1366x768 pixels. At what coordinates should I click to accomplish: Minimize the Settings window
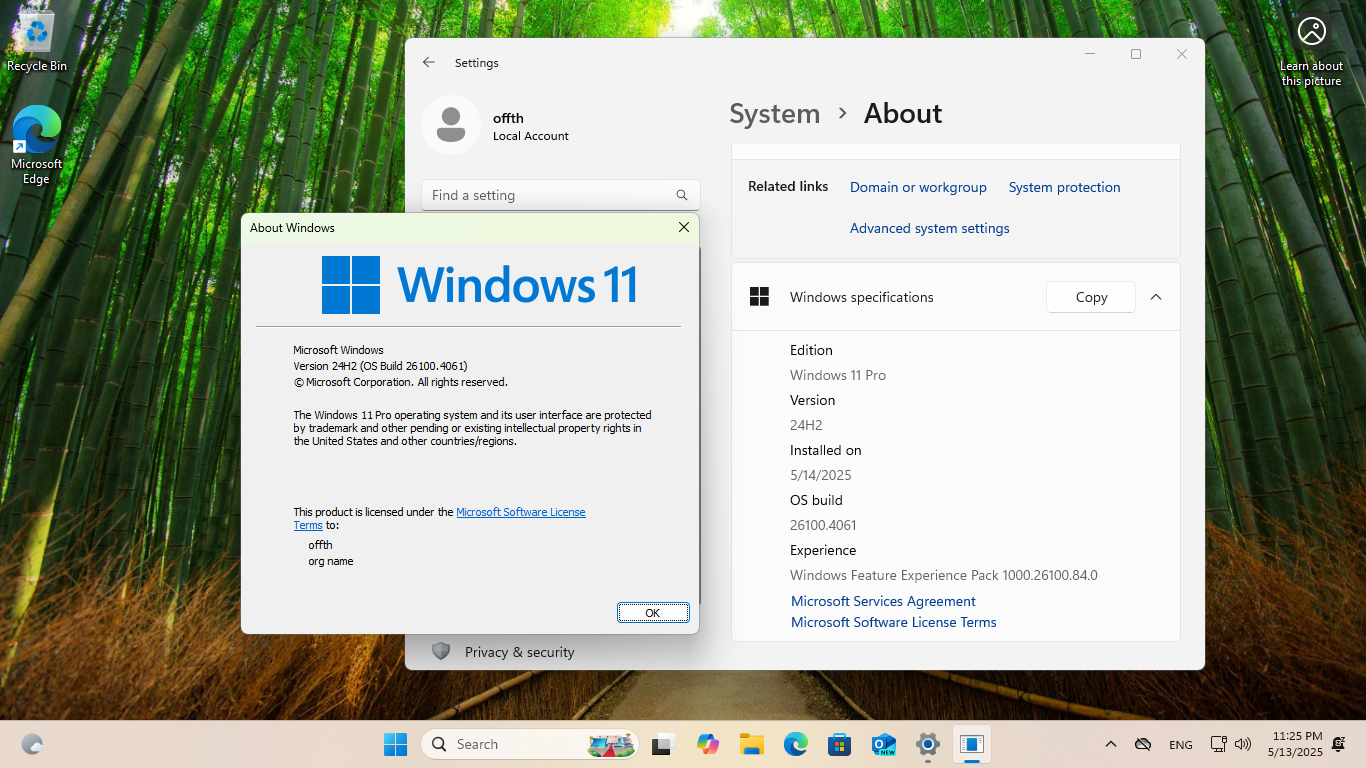coord(1090,54)
